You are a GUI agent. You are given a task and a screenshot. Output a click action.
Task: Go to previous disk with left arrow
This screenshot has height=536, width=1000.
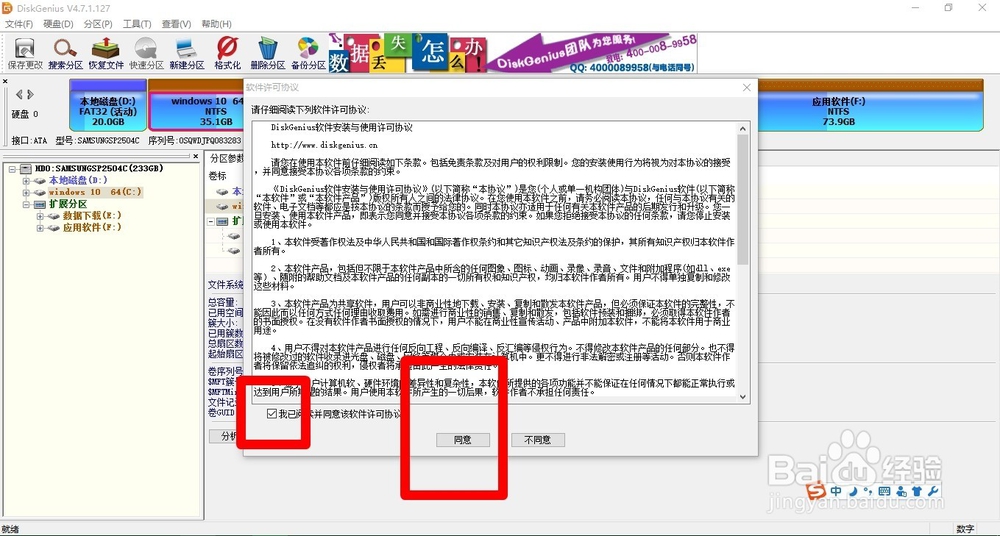point(19,94)
